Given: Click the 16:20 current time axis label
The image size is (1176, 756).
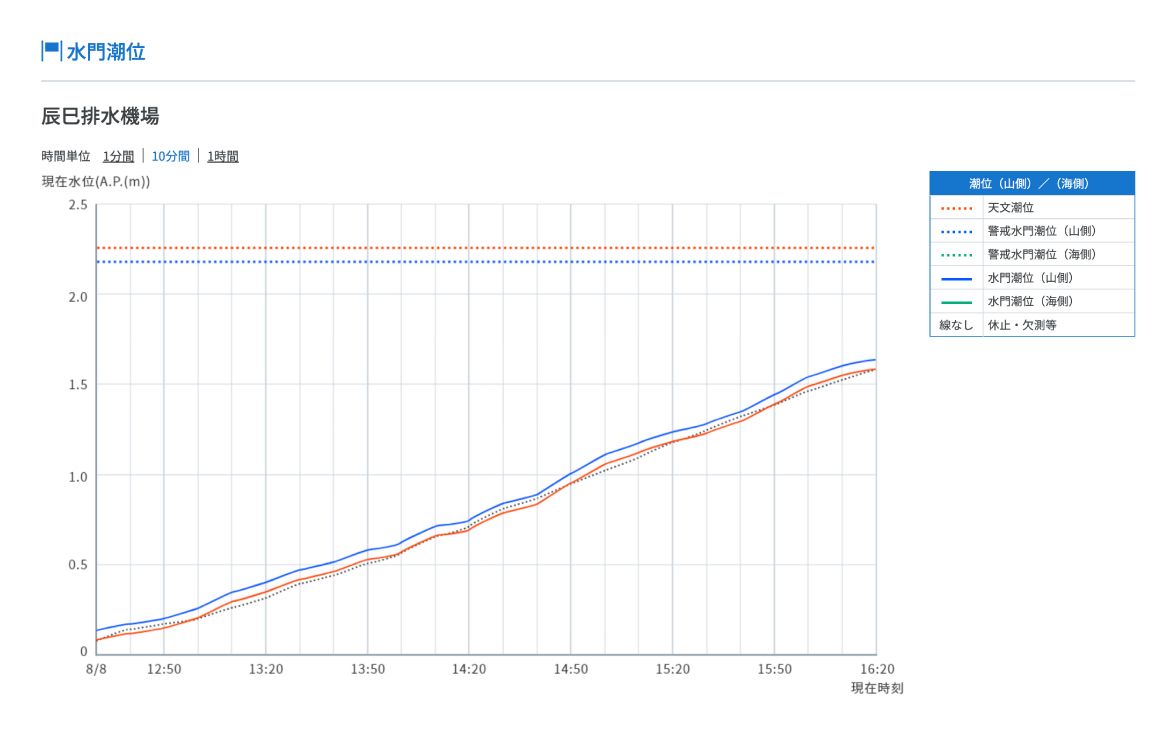Looking at the screenshot, I should 877,669.
